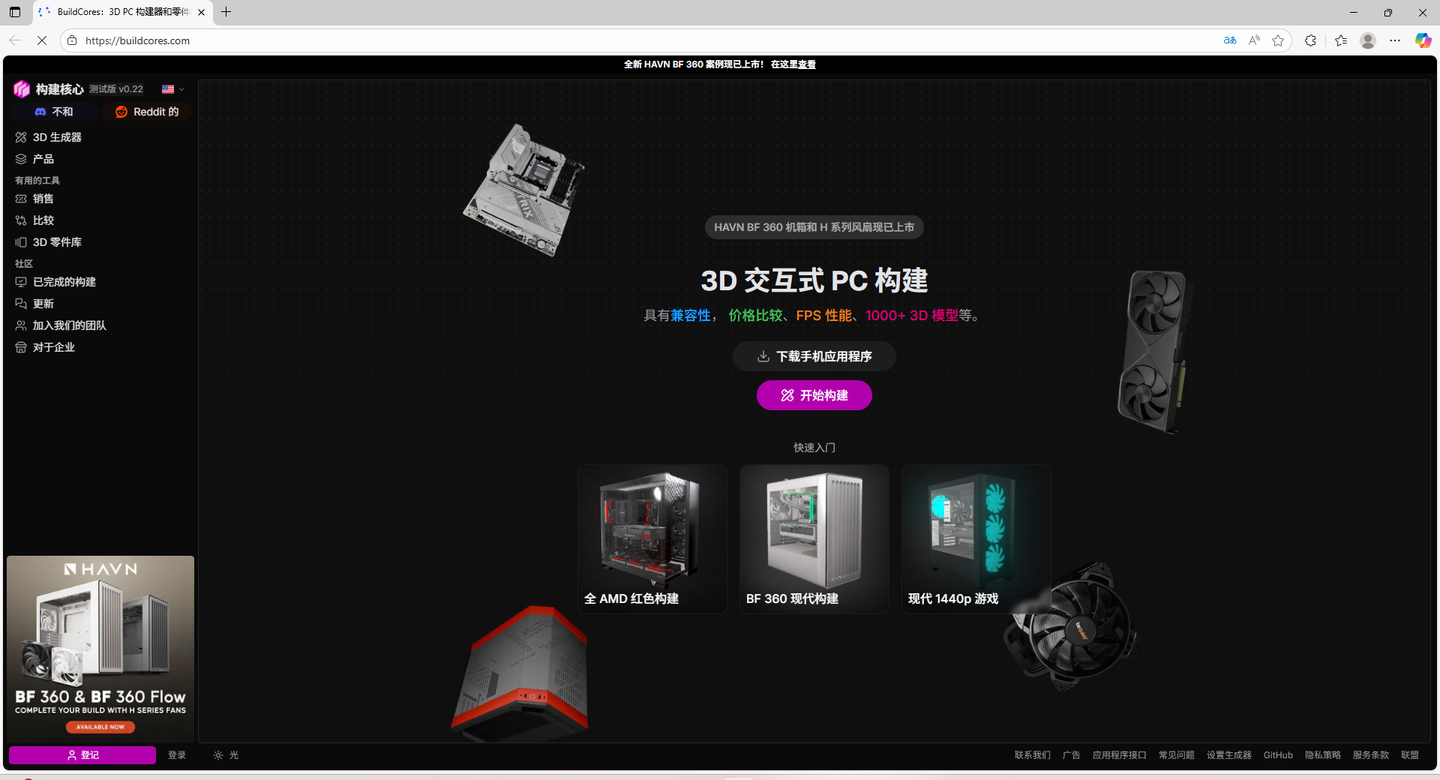Screen dimensions: 1440x780
Task: Click the HAVN BF 360 advertisement
Action: point(100,649)
